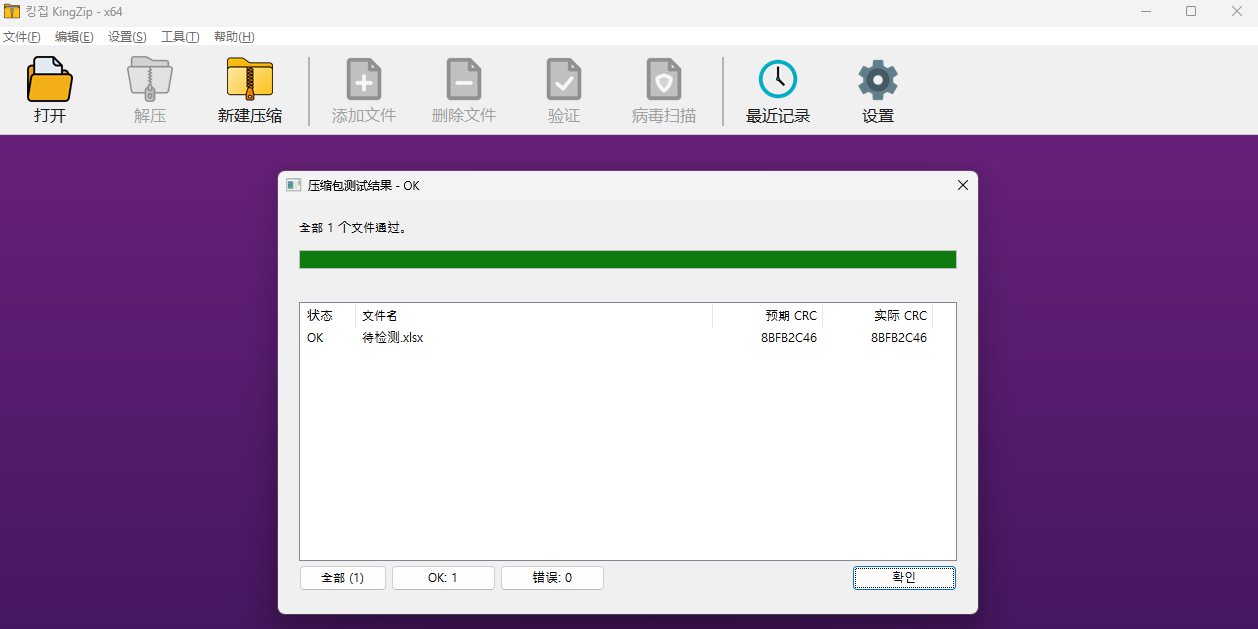
Task: Open the 设置 gear icon in toolbar
Action: coord(878,80)
